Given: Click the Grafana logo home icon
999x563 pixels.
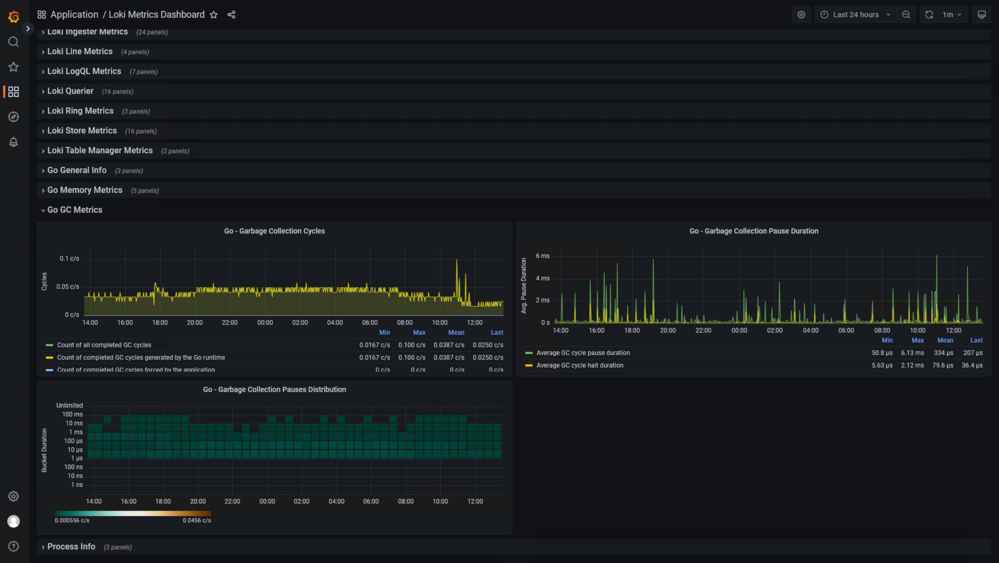Looking at the screenshot, I should coord(13,16).
